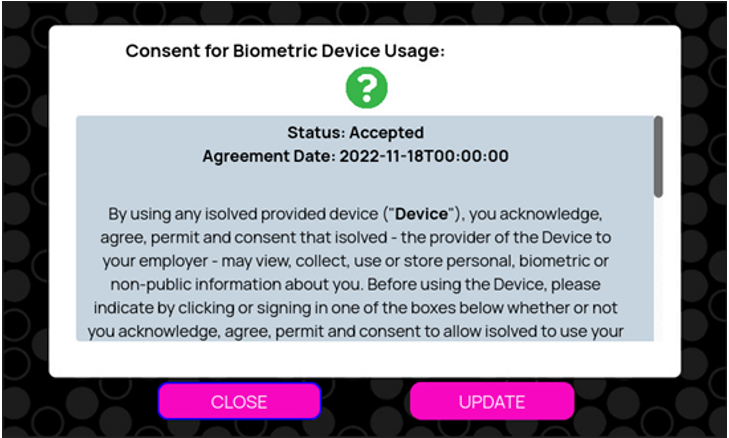The image size is (729, 438).
Task: Select the UPDATE button
Action: [x=492, y=401]
